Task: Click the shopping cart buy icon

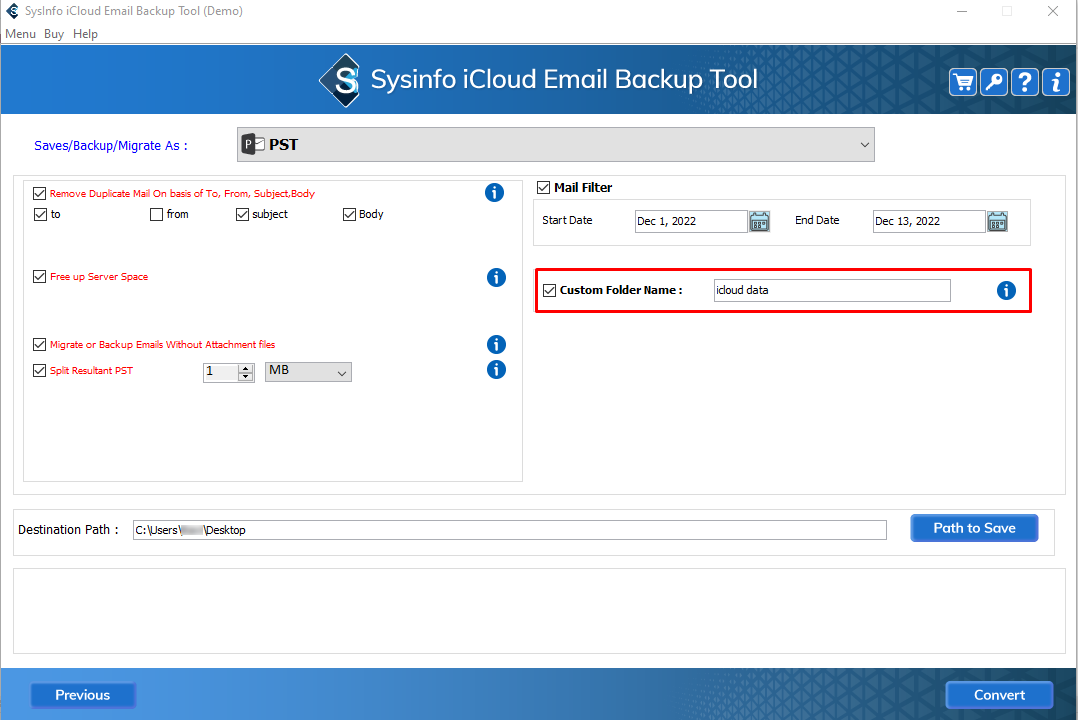Action: pos(963,82)
